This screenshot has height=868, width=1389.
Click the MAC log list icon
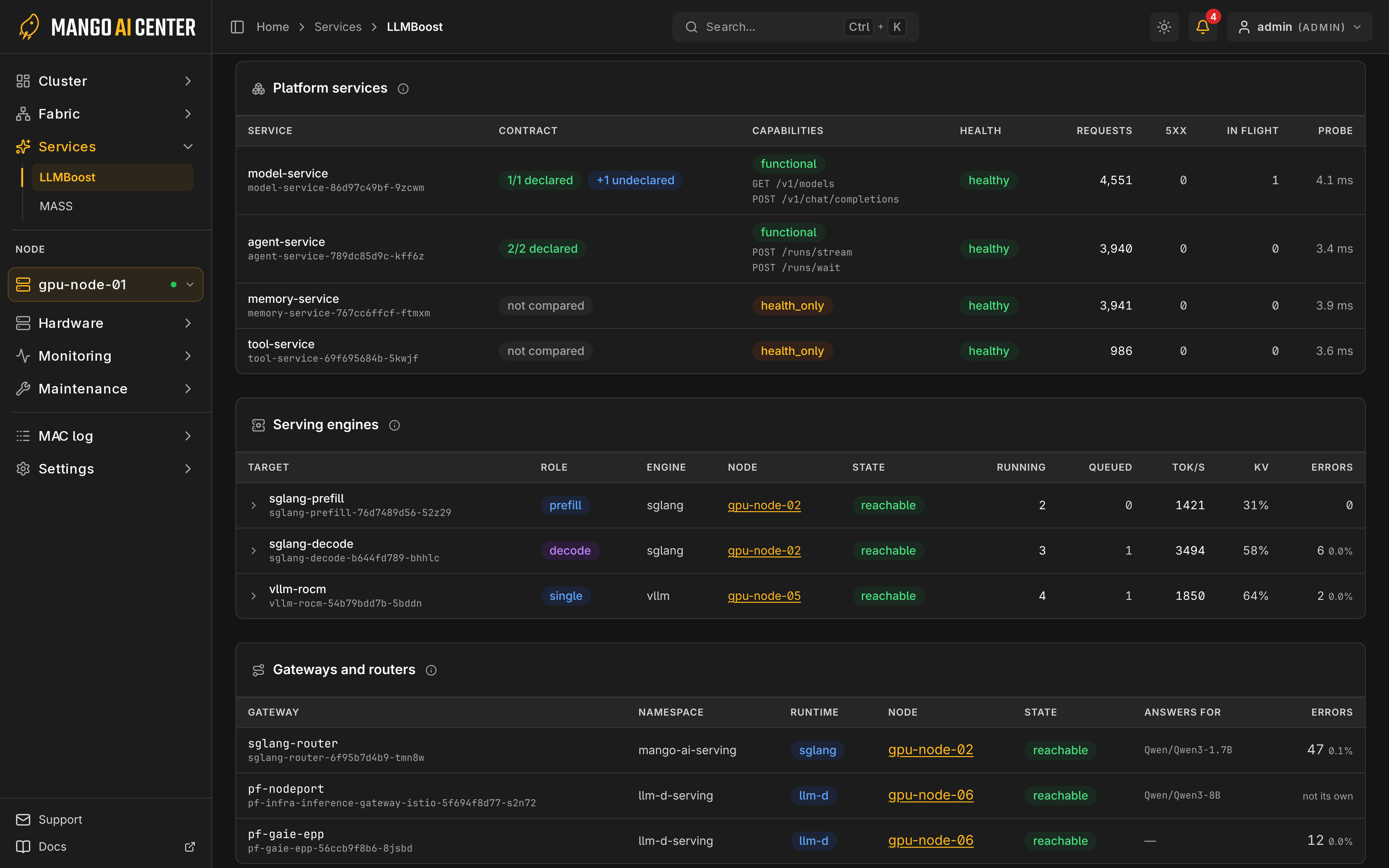pos(23,436)
